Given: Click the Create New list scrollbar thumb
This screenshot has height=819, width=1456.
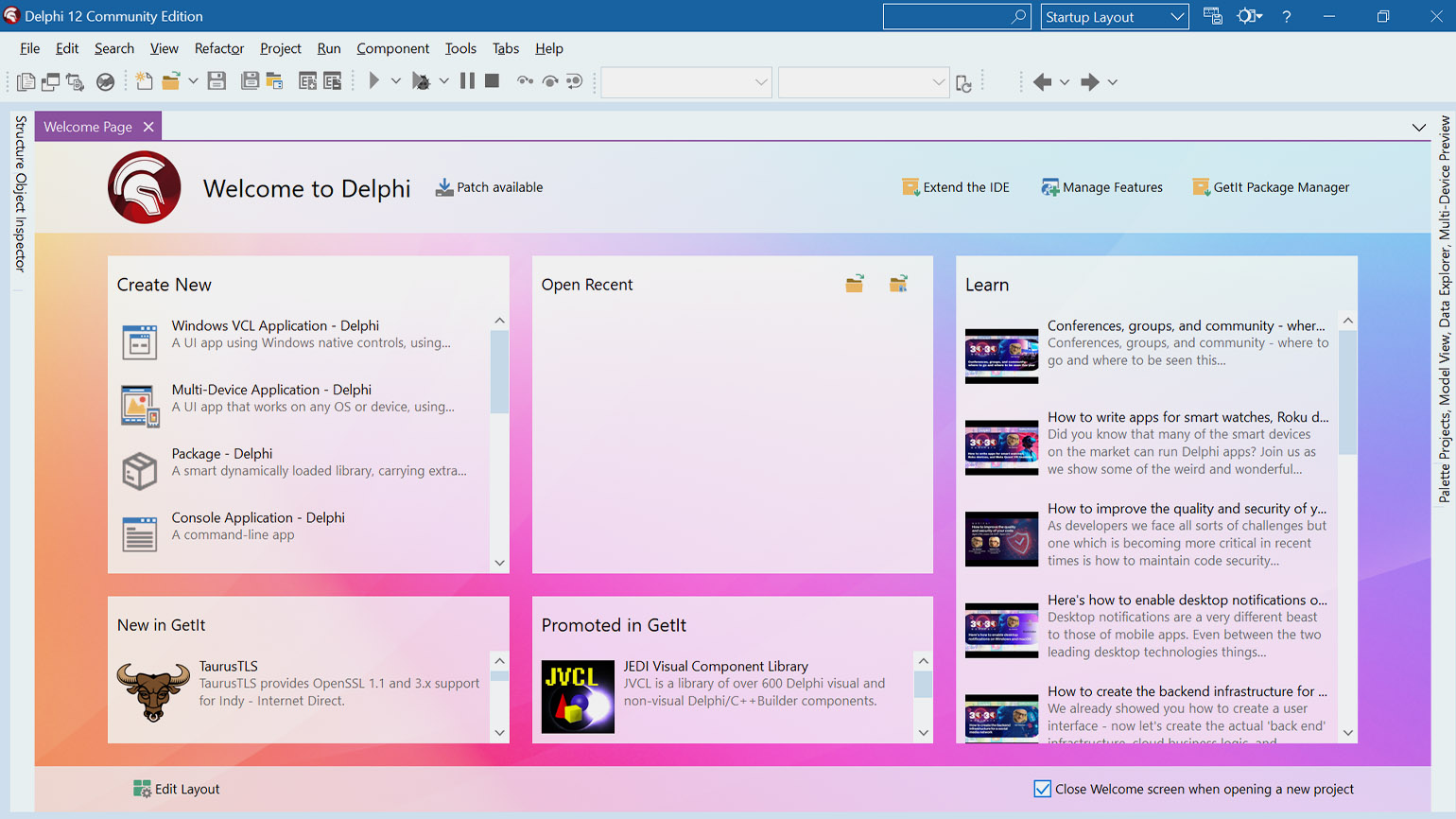Looking at the screenshot, I should coord(499,372).
